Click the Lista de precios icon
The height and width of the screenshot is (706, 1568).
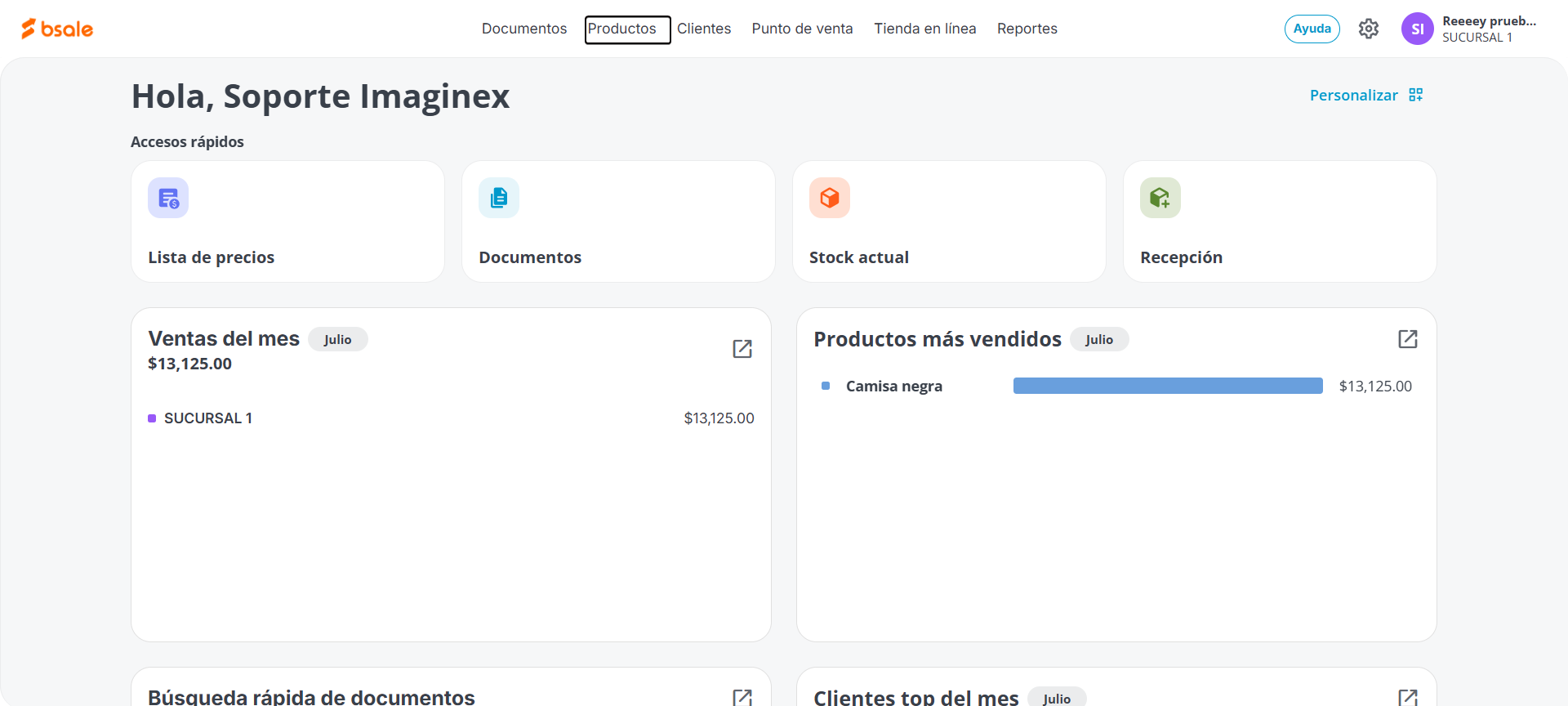pyautogui.click(x=168, y=198)
